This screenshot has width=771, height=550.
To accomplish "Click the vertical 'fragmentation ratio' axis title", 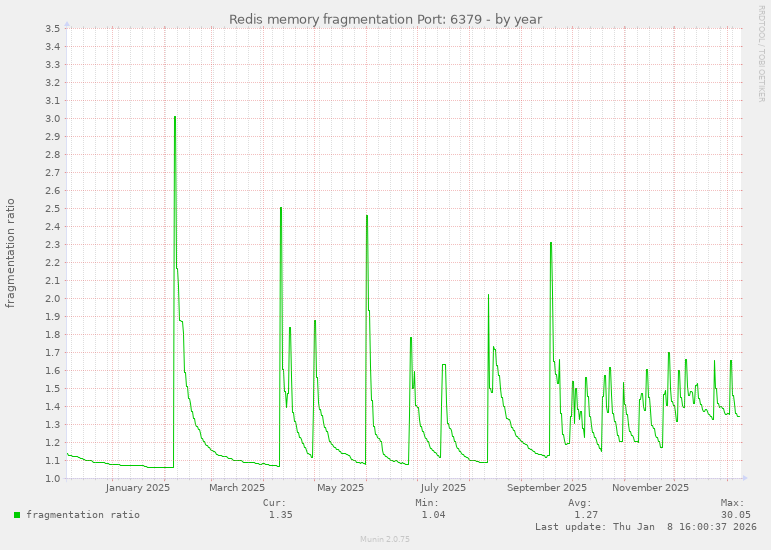I will [10, 253].
